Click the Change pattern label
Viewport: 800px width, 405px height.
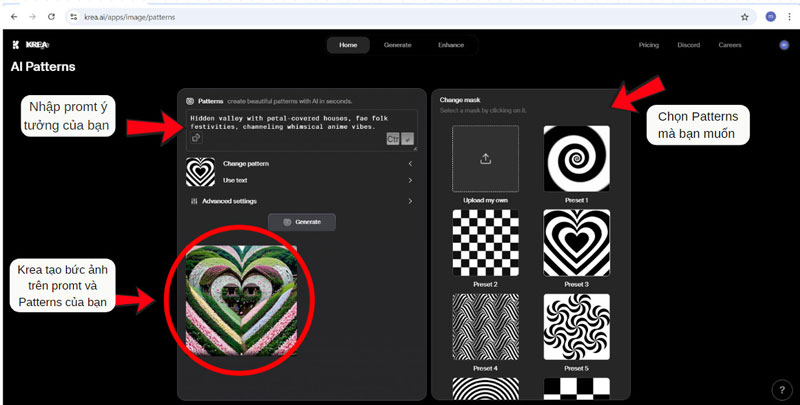click(245, 164)
